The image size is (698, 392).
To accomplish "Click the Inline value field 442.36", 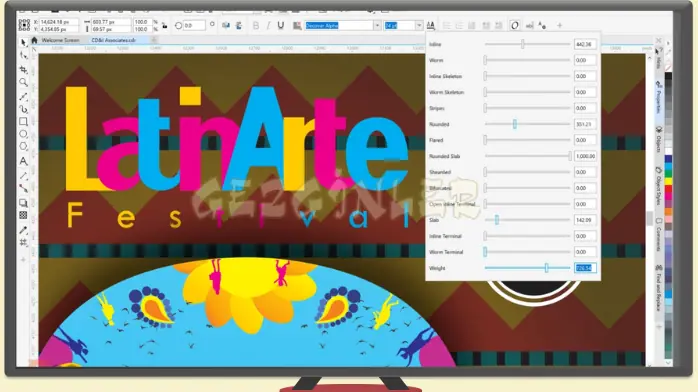I will tap(585, 44).
